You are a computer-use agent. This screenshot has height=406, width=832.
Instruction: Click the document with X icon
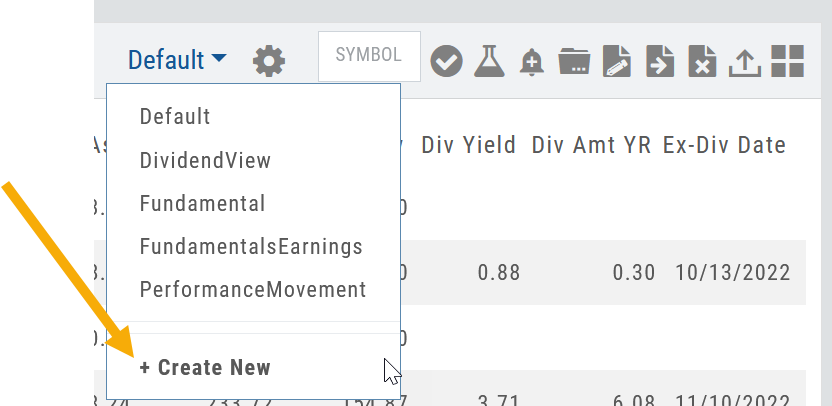point(702,61)
